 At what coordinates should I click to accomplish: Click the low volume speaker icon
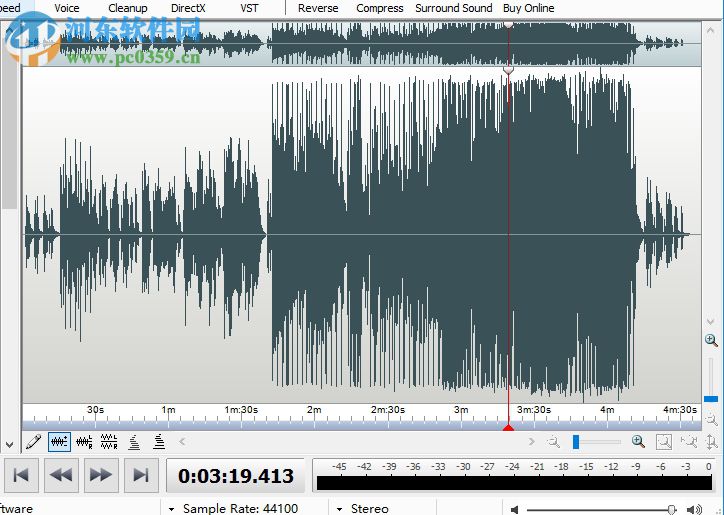pos(514,509)
